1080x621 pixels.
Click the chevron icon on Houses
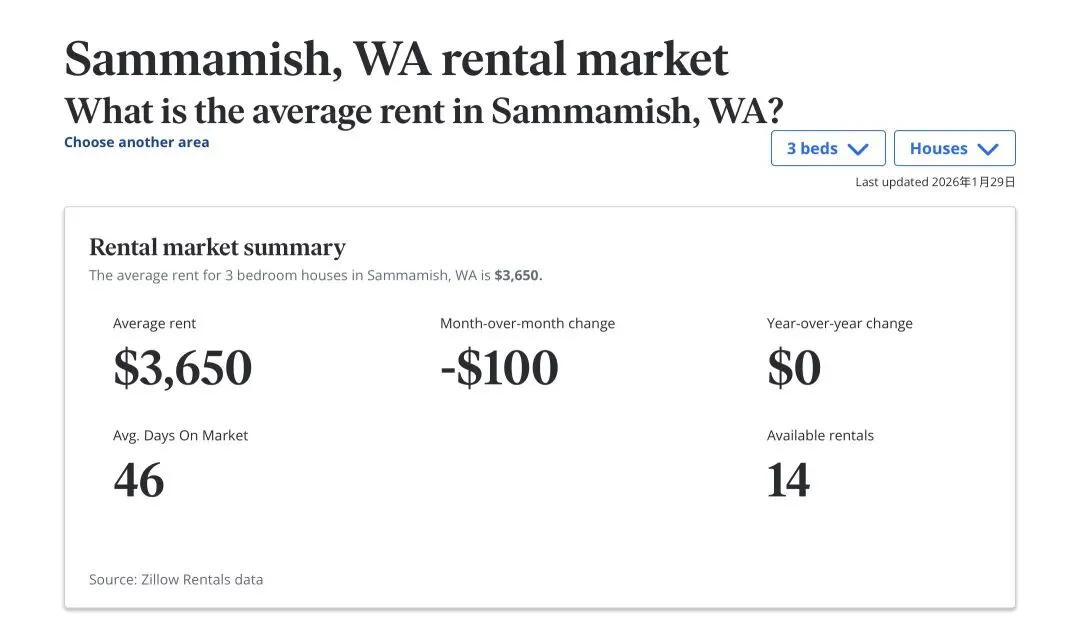click(x=988, y=149)
